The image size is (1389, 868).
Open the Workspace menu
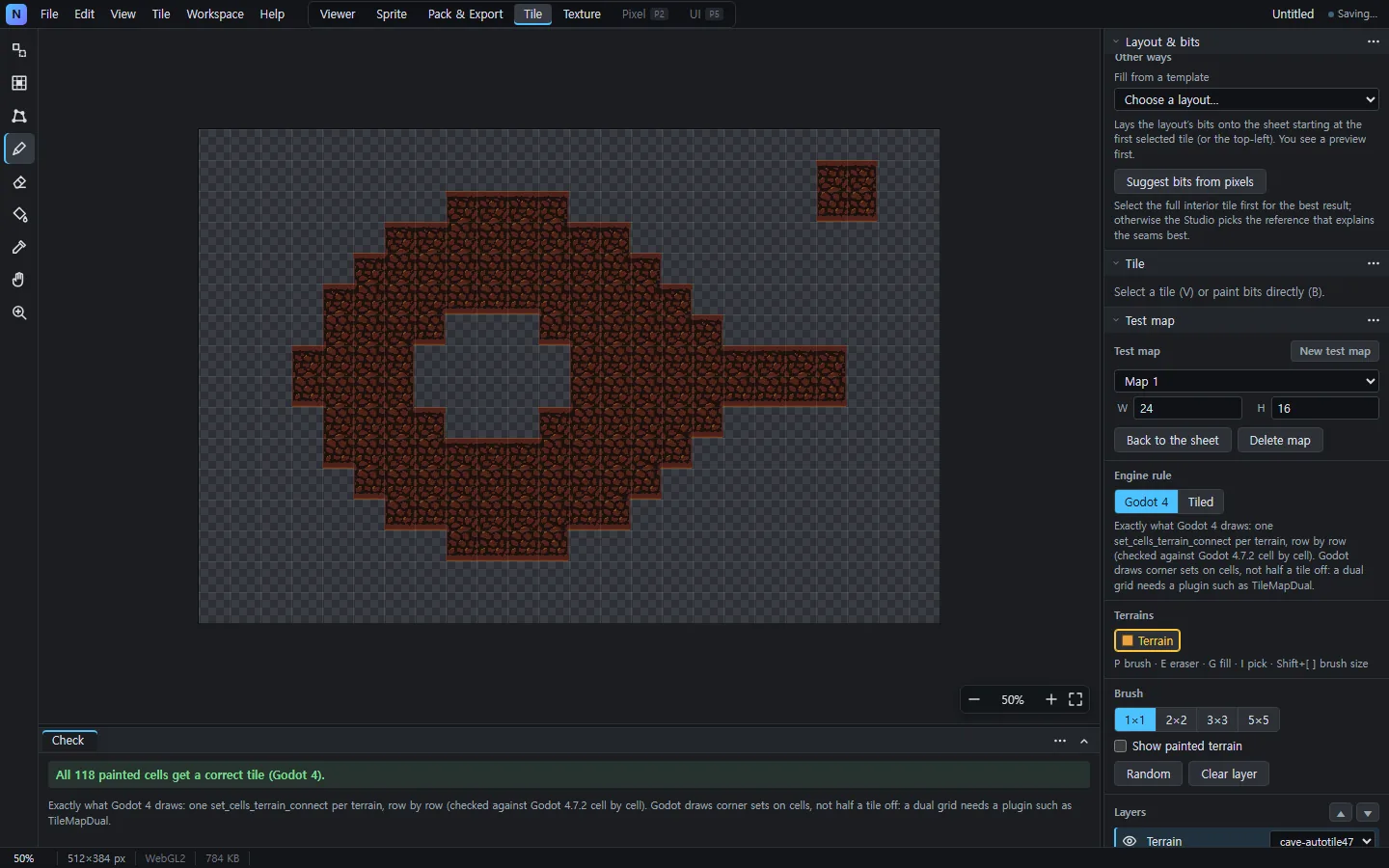[x=215, y=14]
